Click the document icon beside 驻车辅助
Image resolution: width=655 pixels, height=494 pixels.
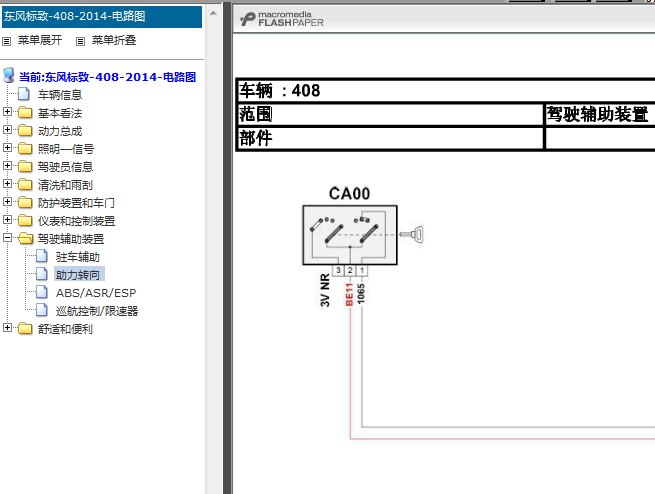coord(42,256)
